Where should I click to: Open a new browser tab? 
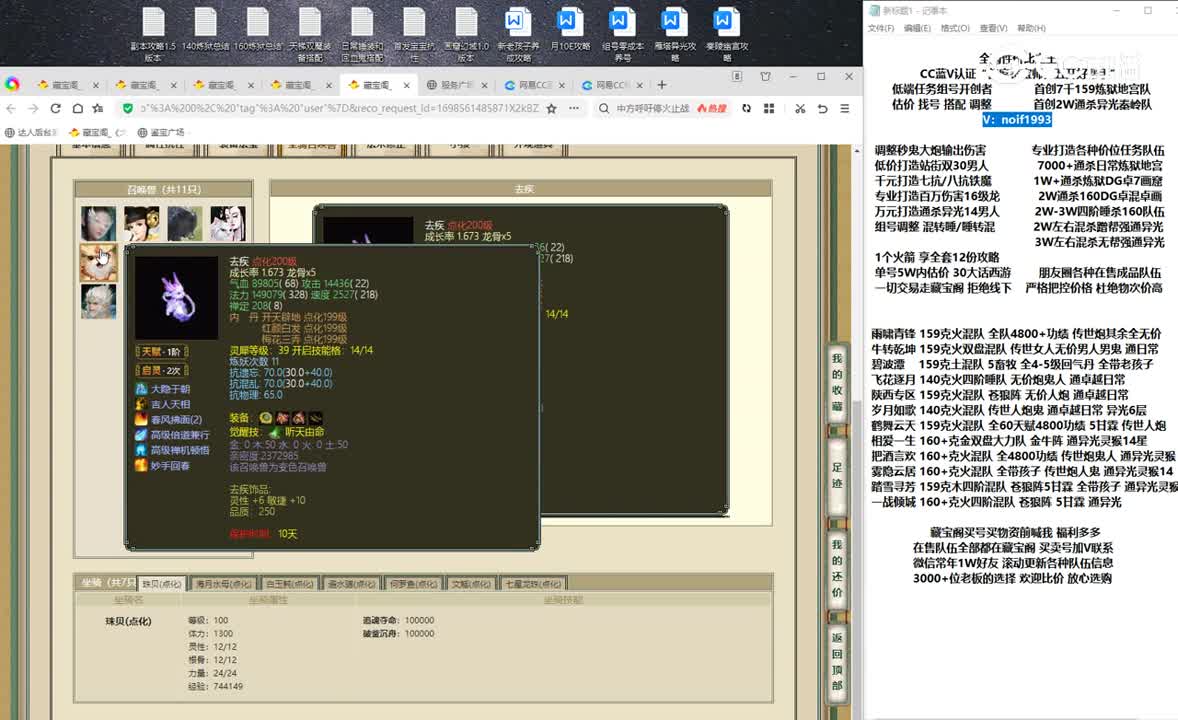662,85
